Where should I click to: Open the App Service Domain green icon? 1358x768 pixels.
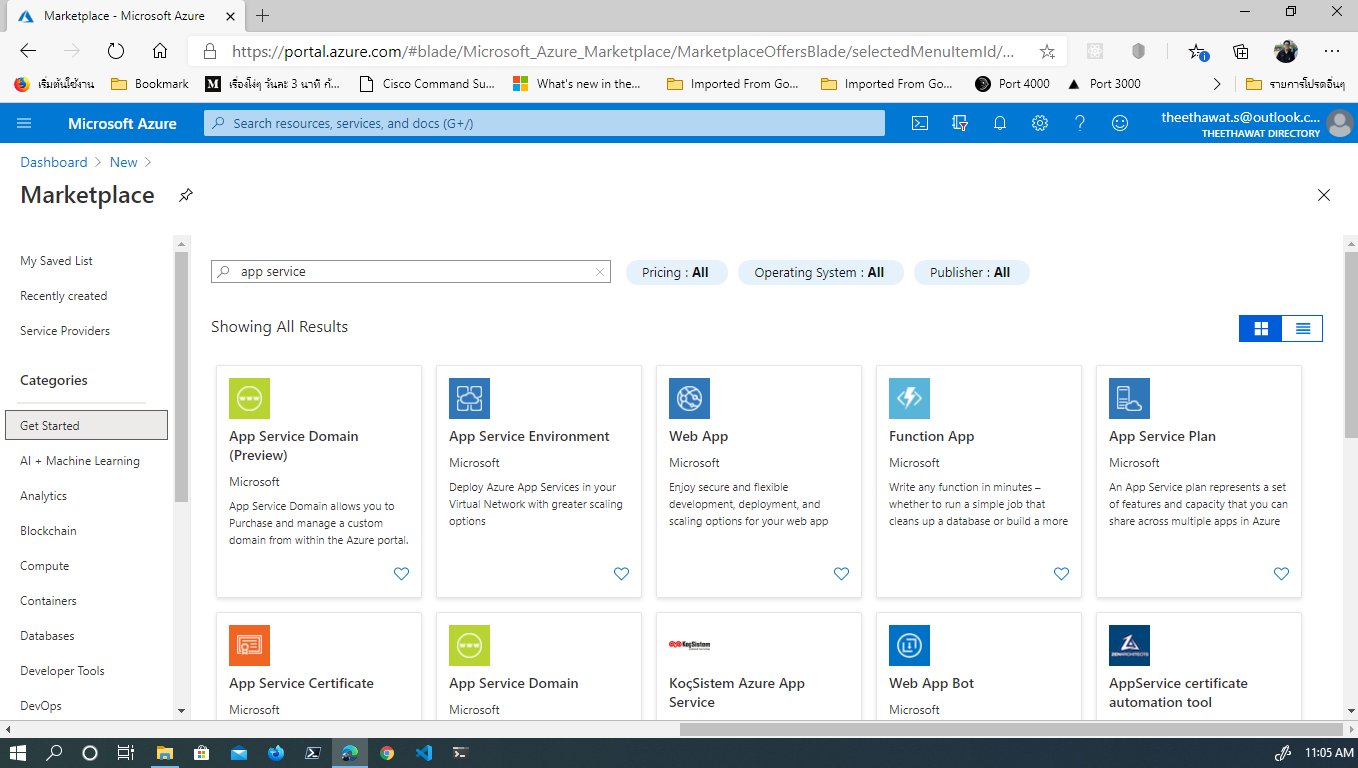pyautogui.click(x=469, y=645)
